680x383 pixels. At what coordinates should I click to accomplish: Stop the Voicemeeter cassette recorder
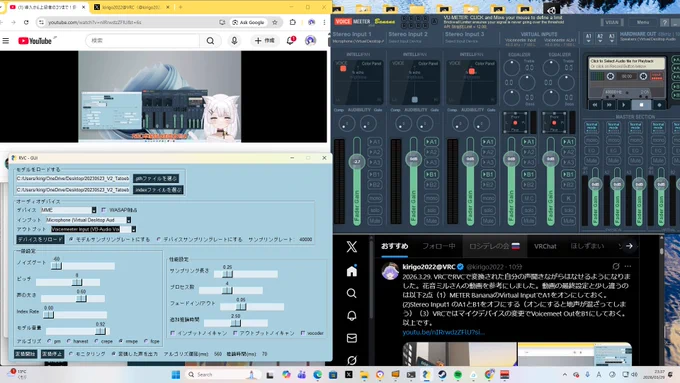tap(641, 105)
